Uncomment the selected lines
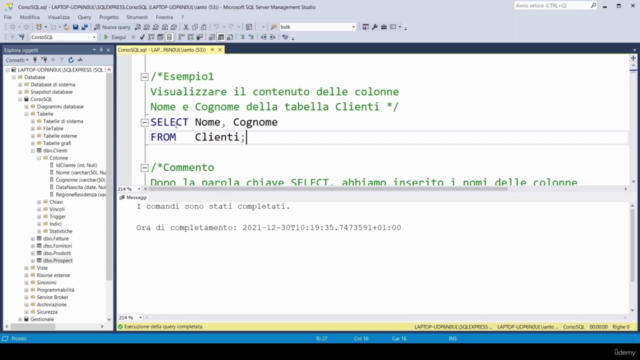Image resolution: width=640 pixels, height=360 pixels. coord(251,37)
